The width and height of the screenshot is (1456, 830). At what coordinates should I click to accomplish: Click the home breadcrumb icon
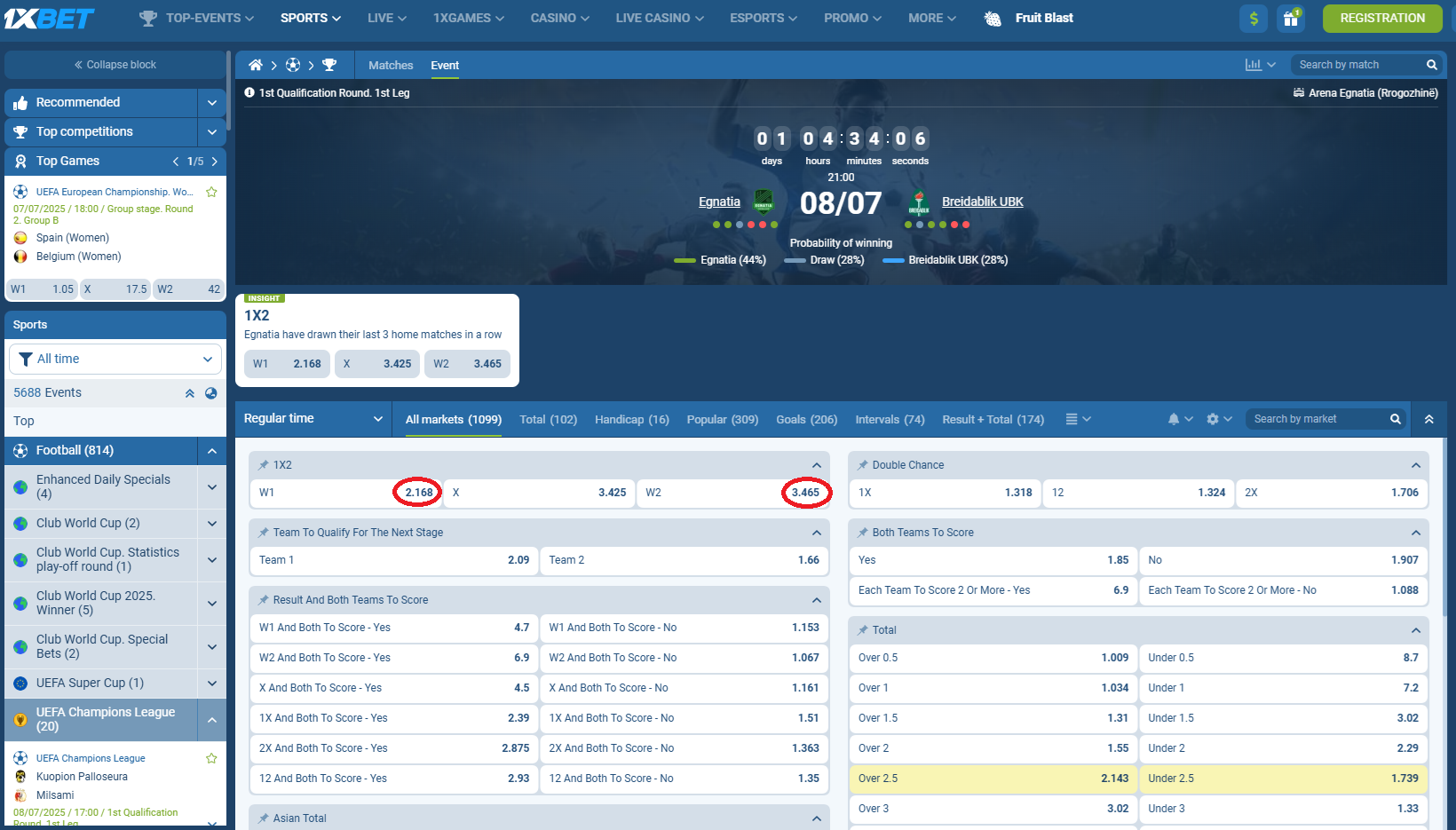point(256,65)
